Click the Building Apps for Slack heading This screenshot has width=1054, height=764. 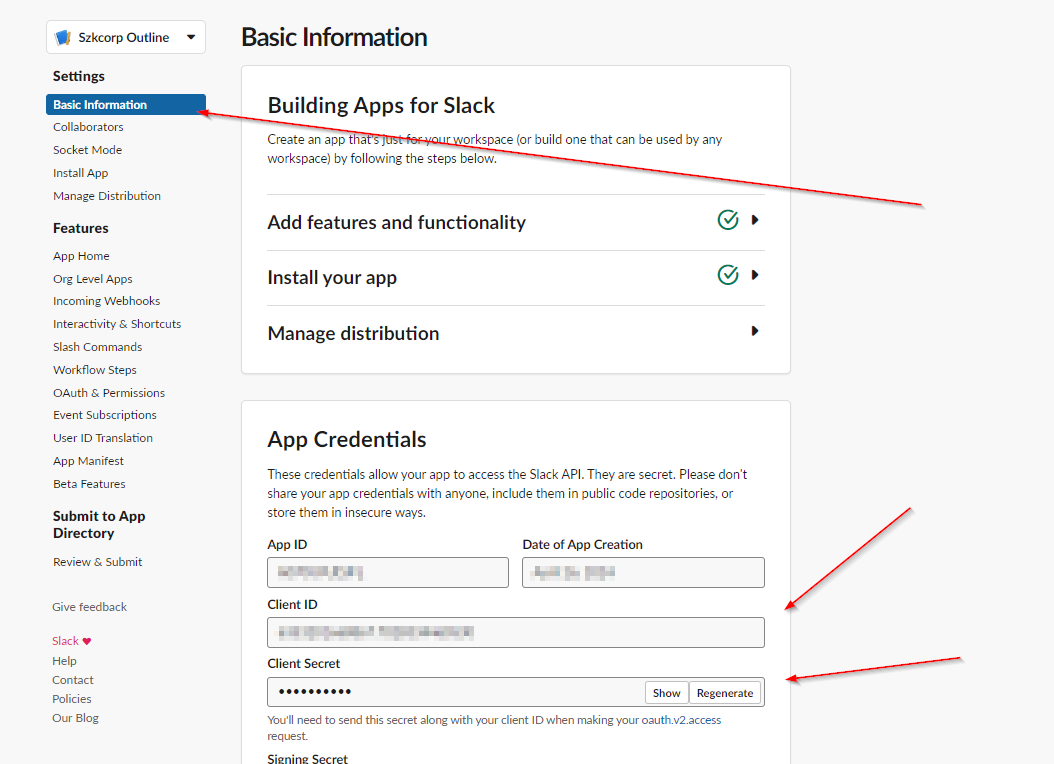pos(381,105)
